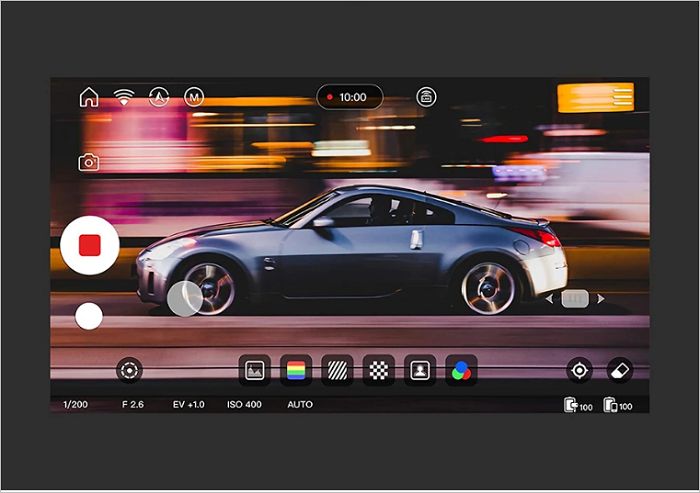Select the AUTO white balance setting
Image resolution: width=700 pixels, height=493 pixels.
[300, 405]
